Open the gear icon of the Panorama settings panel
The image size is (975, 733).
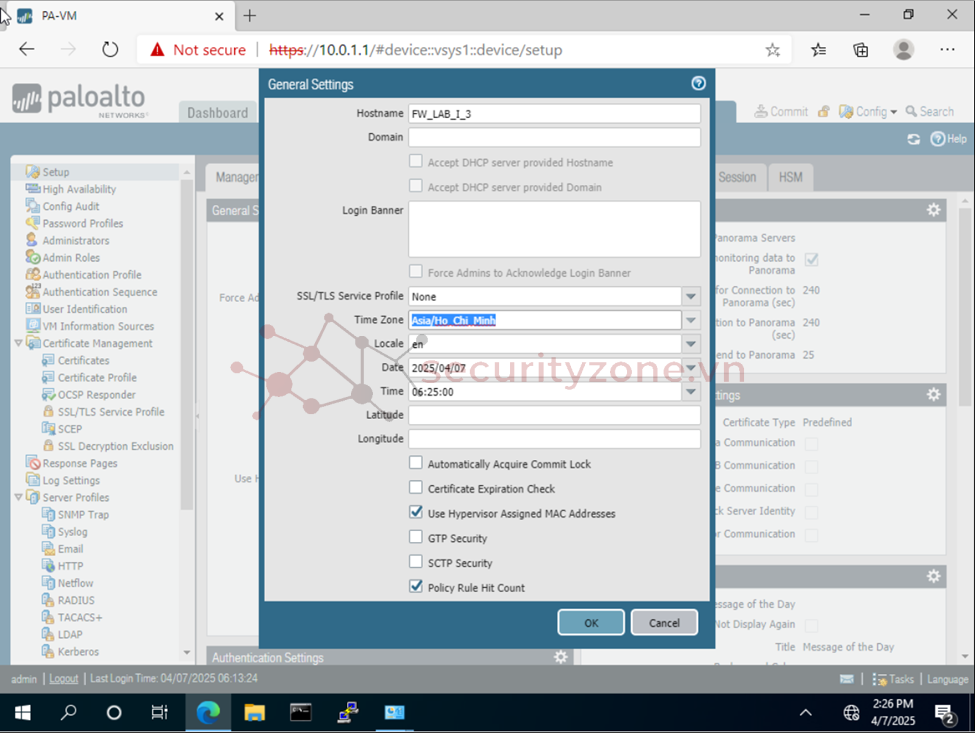tap(933, 210)
